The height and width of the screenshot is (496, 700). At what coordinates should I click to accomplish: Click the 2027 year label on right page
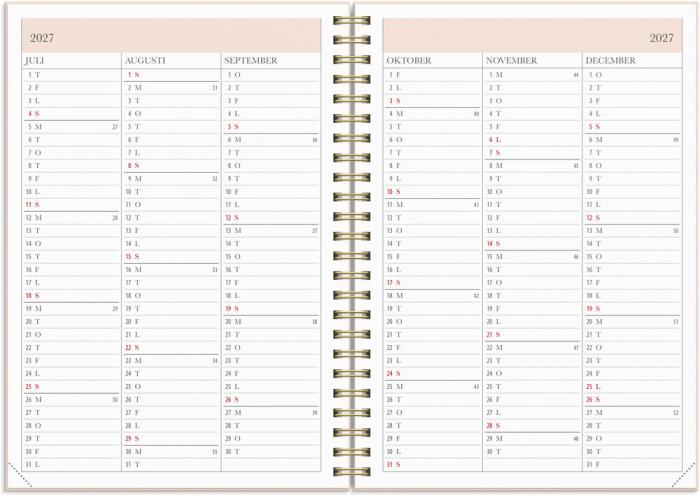point(661,38)
